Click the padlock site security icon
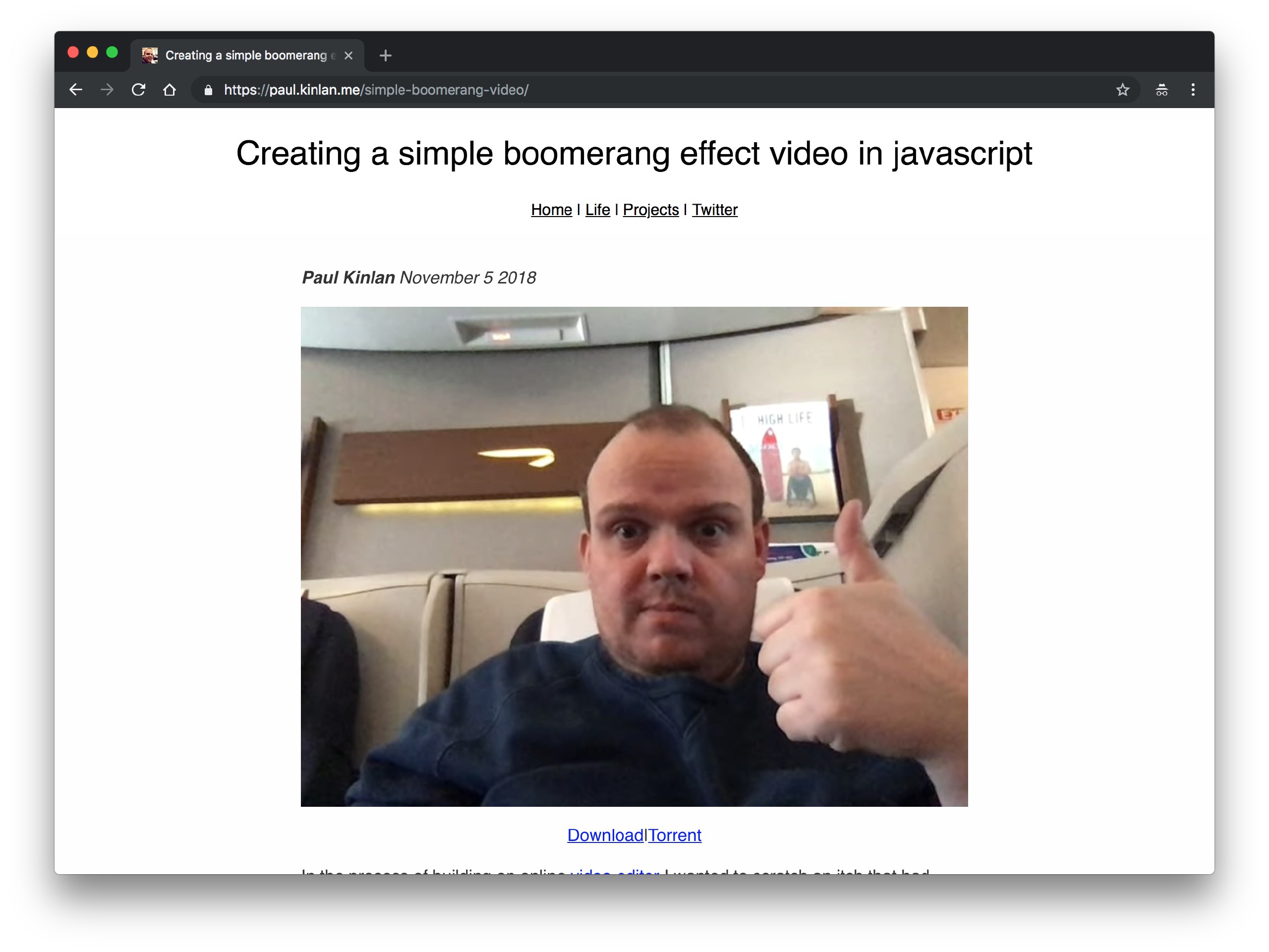This screenshot has width=1269, height=952. click(208, 90)
